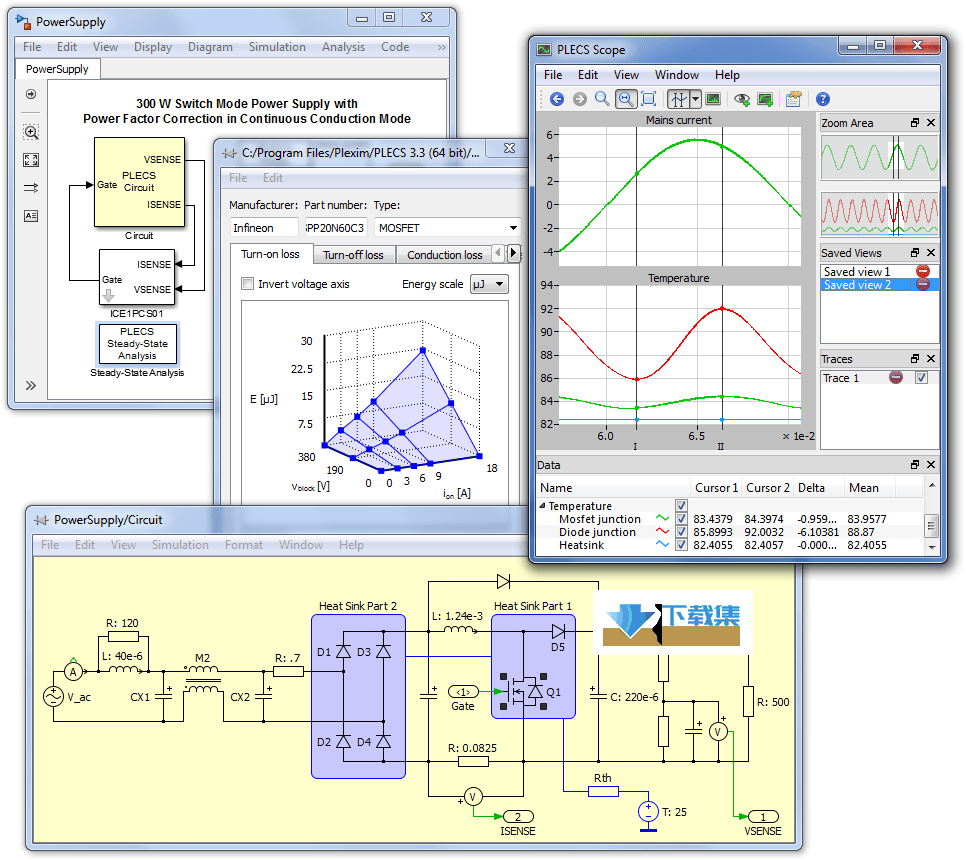Select the Turn-on loss tab
The width and height of the screenshot is (966, 860).
270,254
